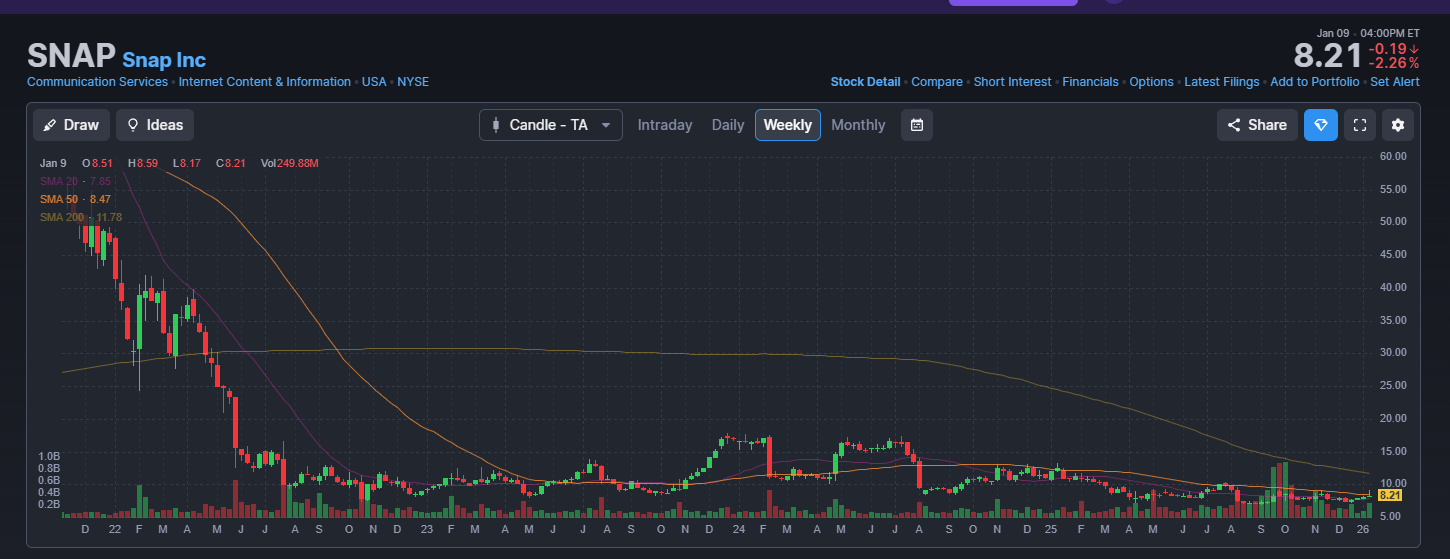This screenshot has height=559, width=1450.
Task: Click the 1.0B volume axis label
Action: click(50, 456)
